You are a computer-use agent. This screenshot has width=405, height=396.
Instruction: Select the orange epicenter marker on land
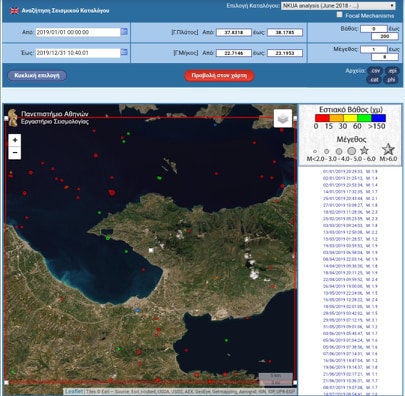tap(217, 277)
